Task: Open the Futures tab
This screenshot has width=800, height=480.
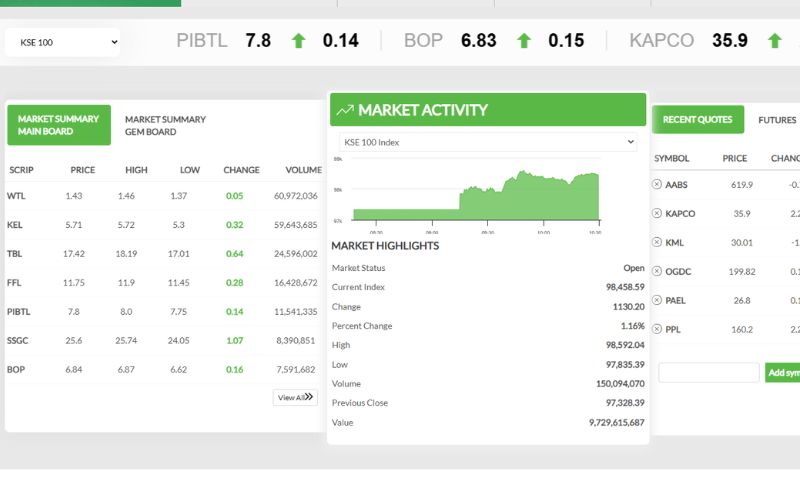Action: click(x=777, y=120)
